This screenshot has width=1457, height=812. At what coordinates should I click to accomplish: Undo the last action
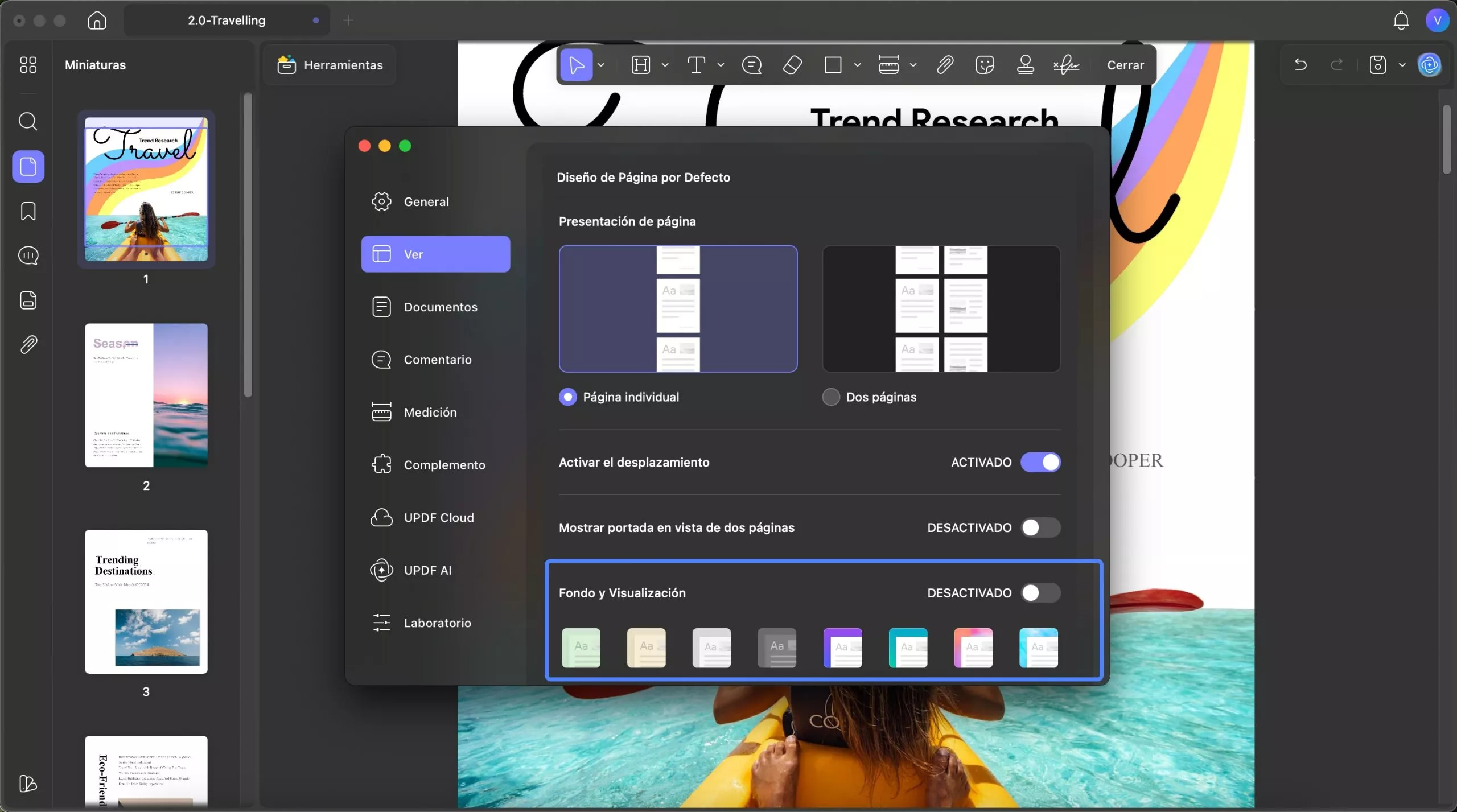pyautogui.click(x=1300, y=65)
